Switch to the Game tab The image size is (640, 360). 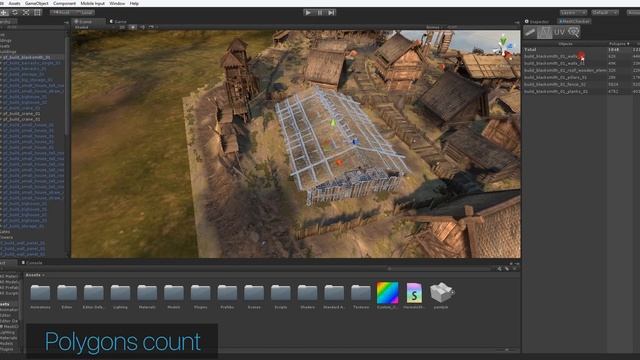118,22
